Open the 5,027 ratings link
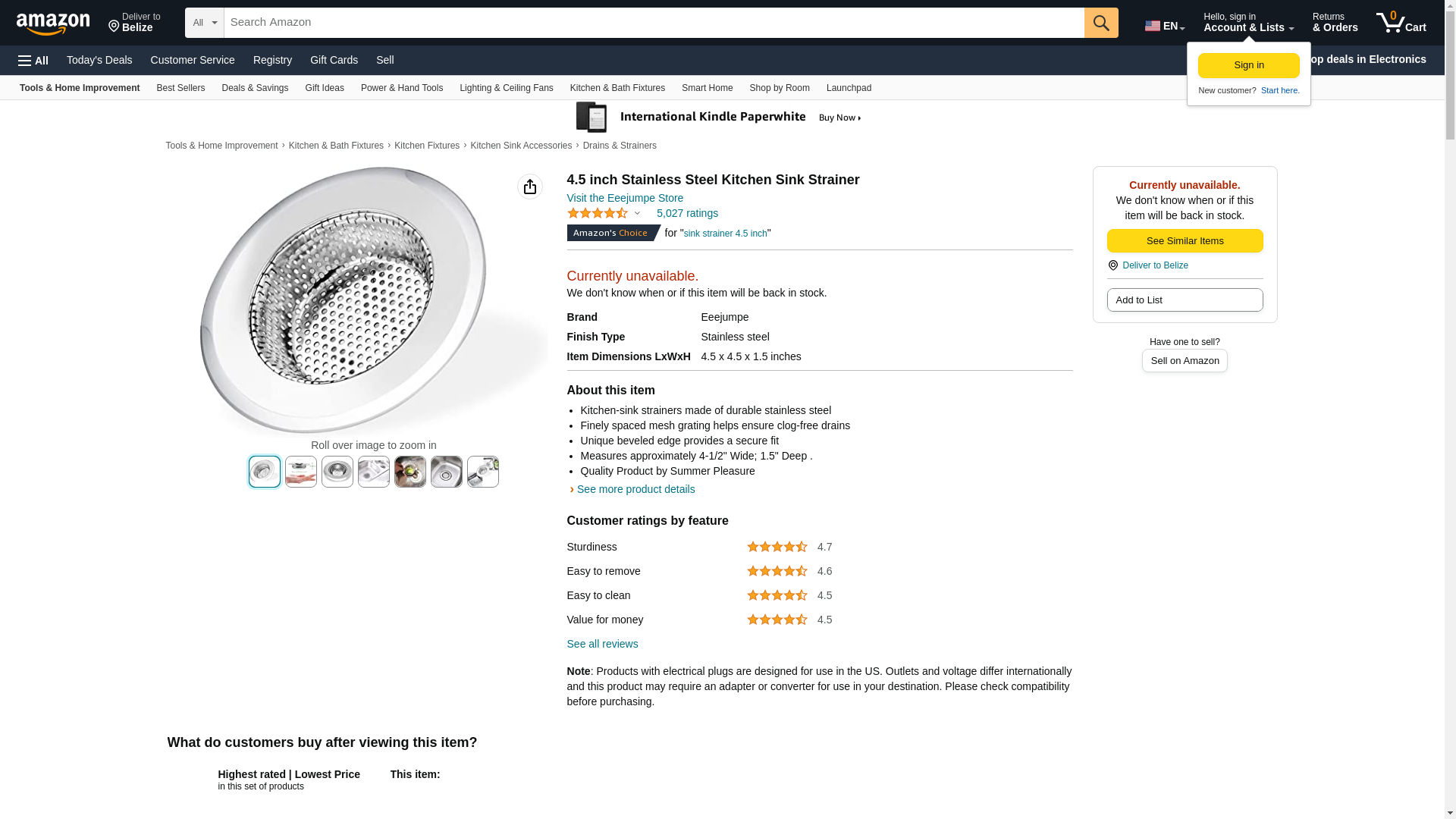1456x819 pixels. tap(686, 213)
